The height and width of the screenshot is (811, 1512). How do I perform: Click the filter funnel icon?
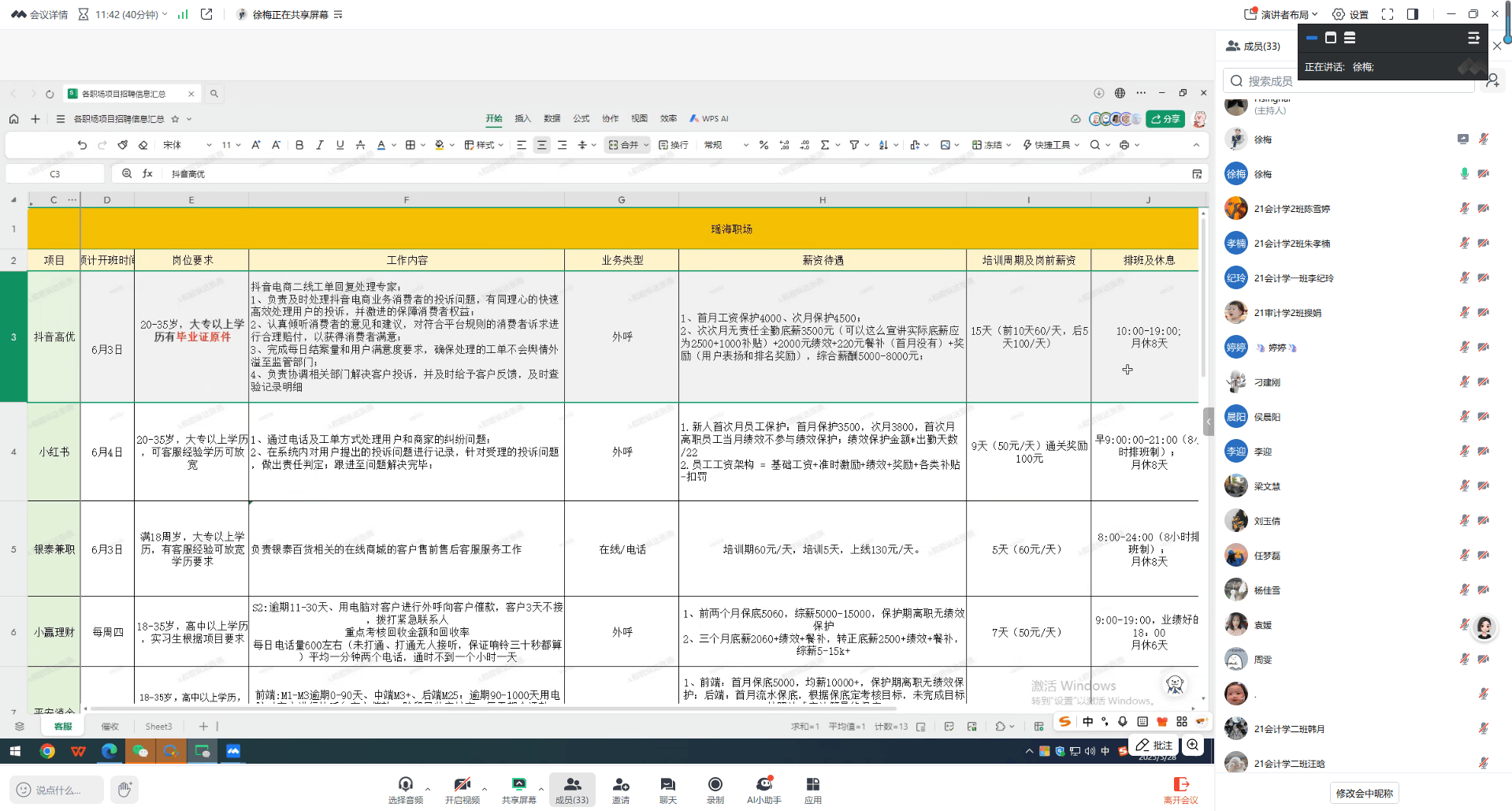click(854, 145)
